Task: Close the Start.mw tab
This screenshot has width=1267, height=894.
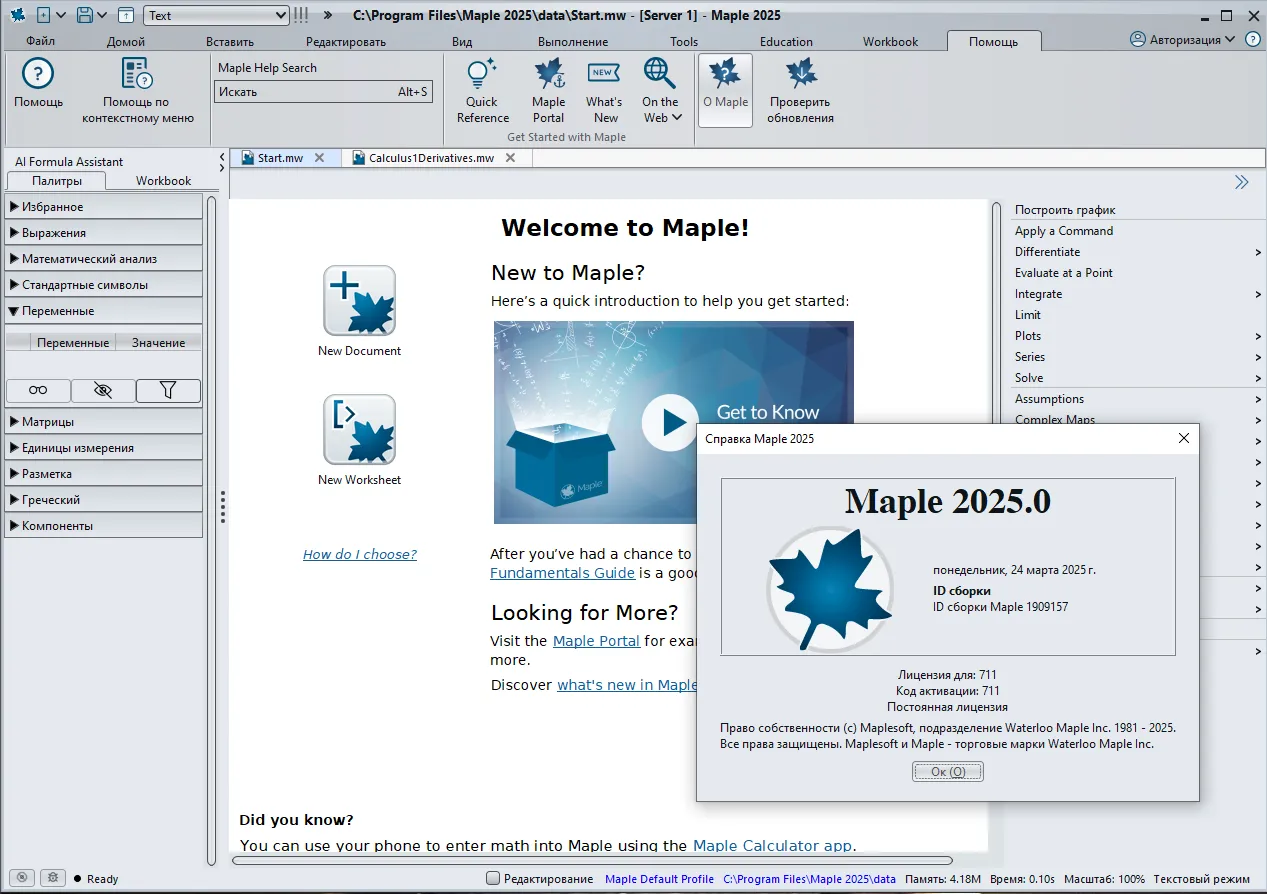Action: tap(320, 157)
